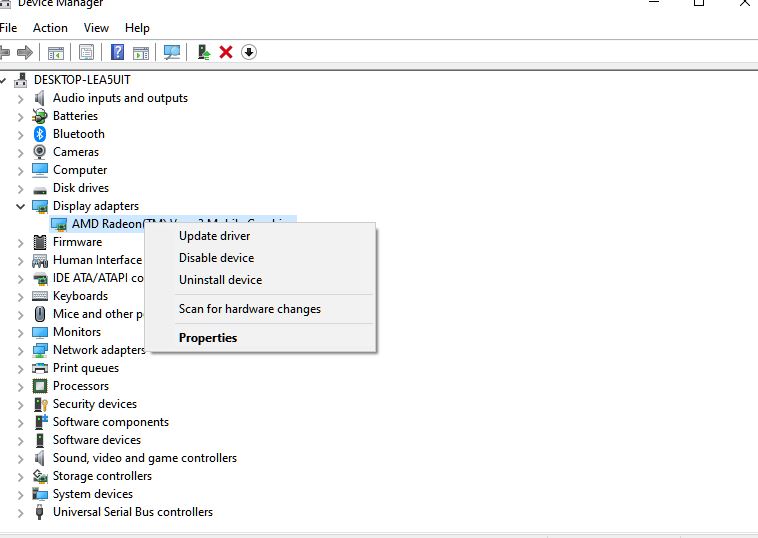This screenshot has width=758, height=538.
Task: Expand the Universal Serial Bus controllers node
Action: [x=21, y=512]
